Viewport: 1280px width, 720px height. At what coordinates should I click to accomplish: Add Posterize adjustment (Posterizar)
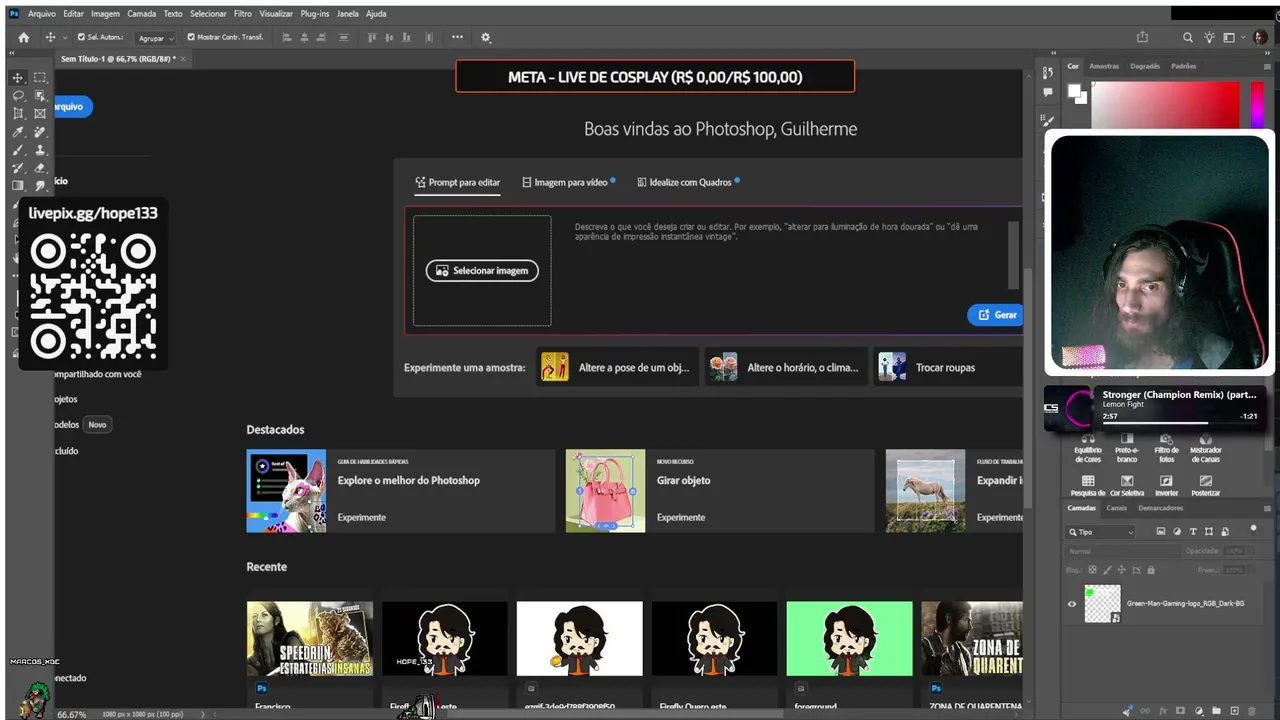tap(1206, 486)
